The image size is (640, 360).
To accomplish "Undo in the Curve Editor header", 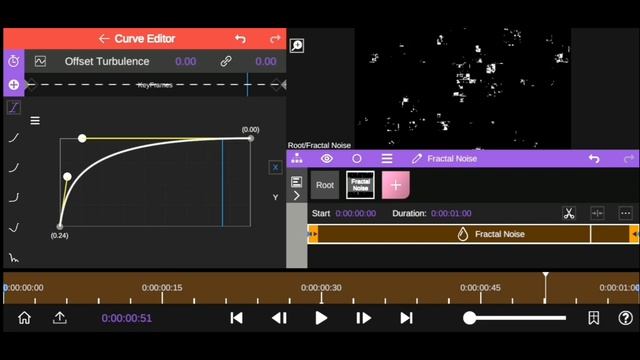I will (x=240, y=39).
